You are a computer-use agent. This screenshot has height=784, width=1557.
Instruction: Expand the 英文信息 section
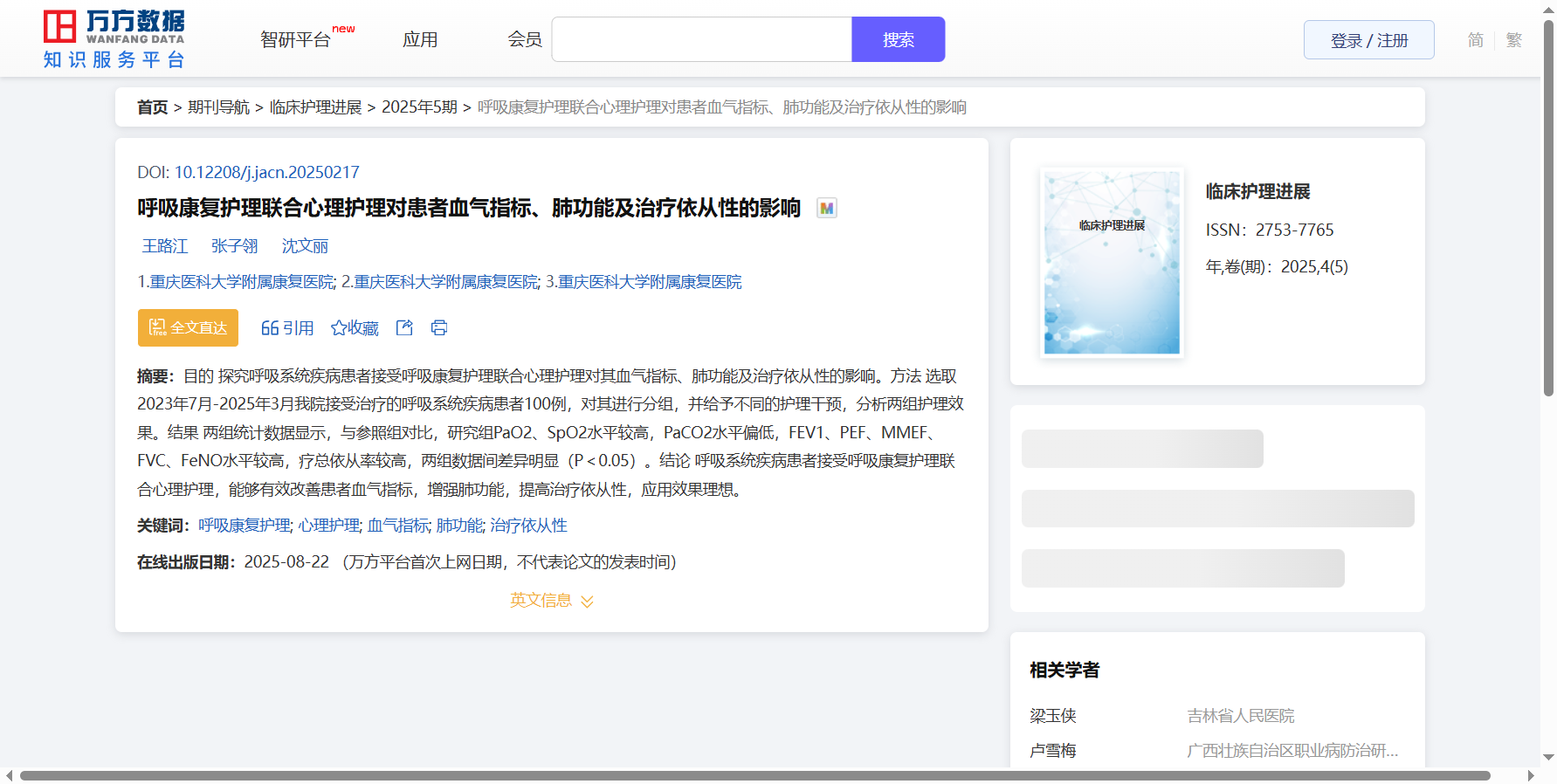pos(552,601)
